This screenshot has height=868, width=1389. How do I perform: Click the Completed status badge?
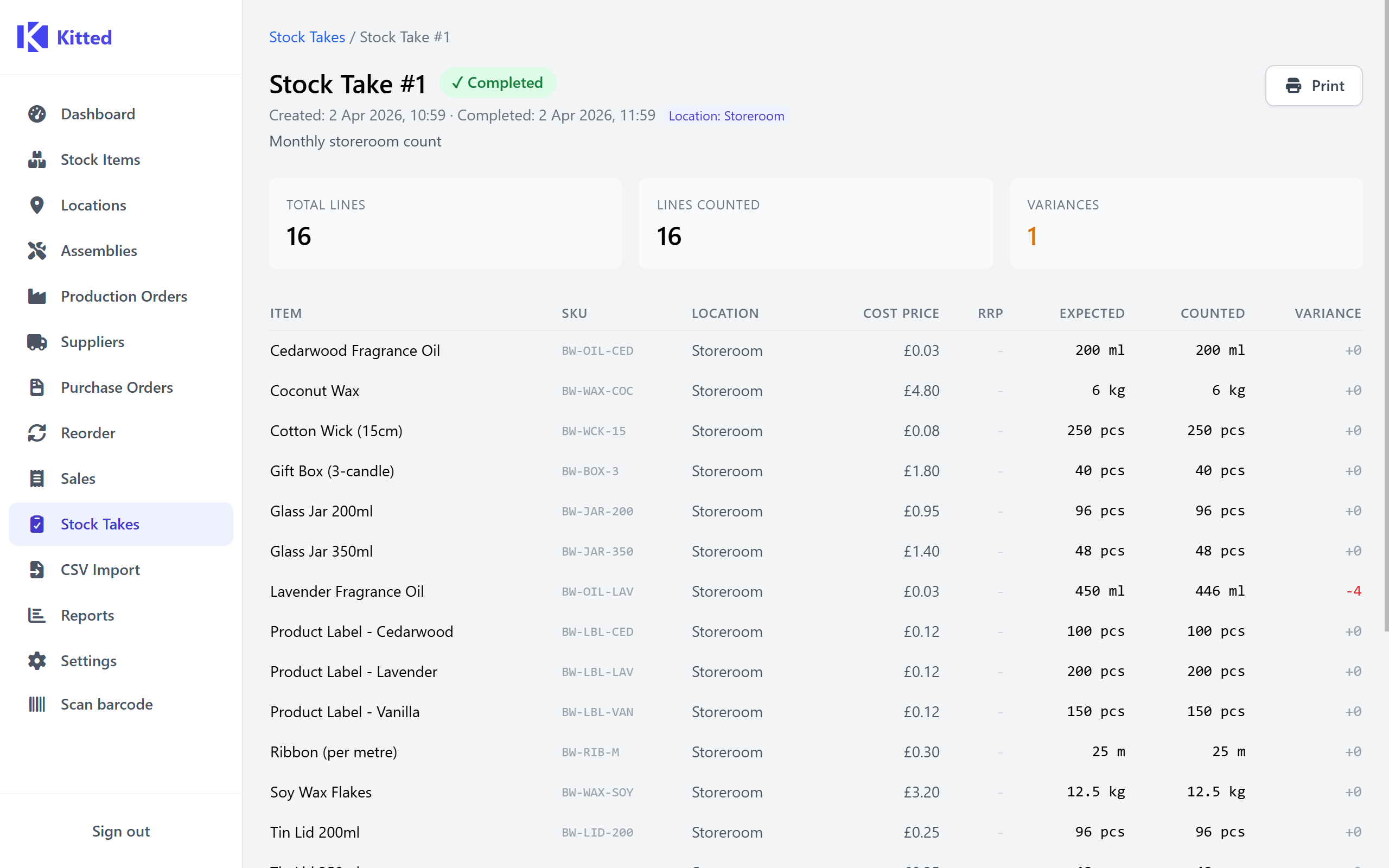pyautogui.click(x=498, y=82)
